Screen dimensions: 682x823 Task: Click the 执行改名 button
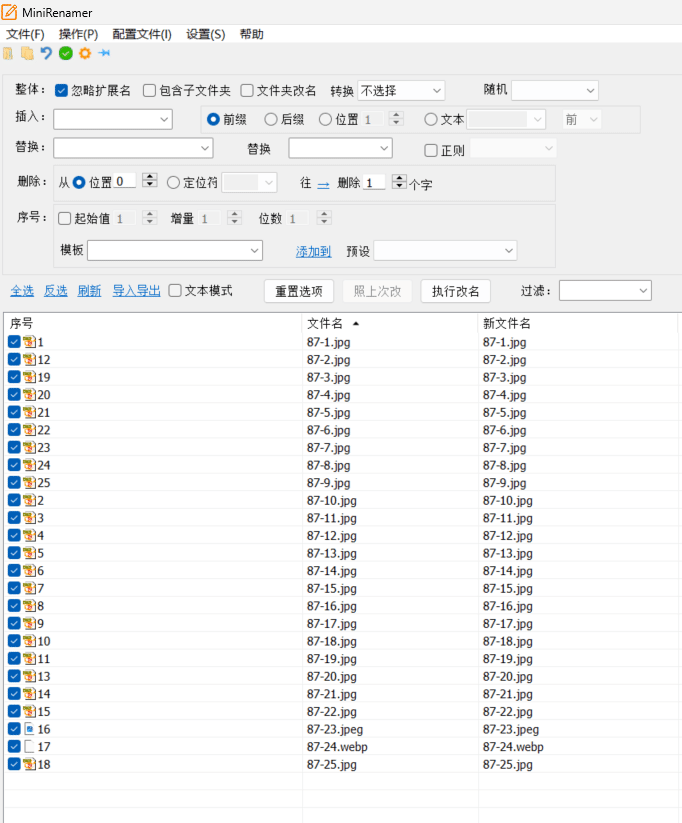(456, 291)
